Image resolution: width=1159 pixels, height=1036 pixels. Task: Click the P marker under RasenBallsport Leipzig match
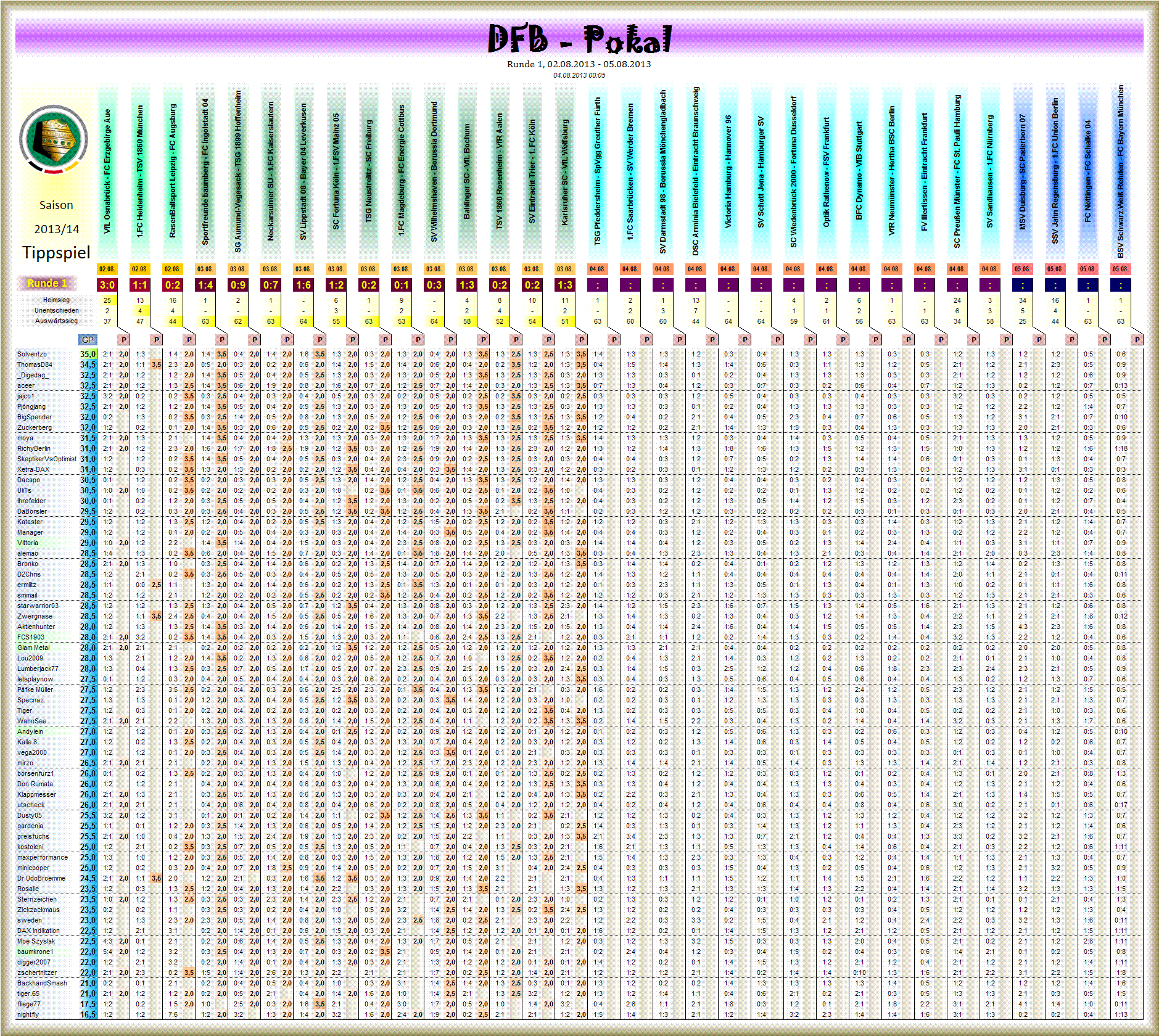[189, 340]
